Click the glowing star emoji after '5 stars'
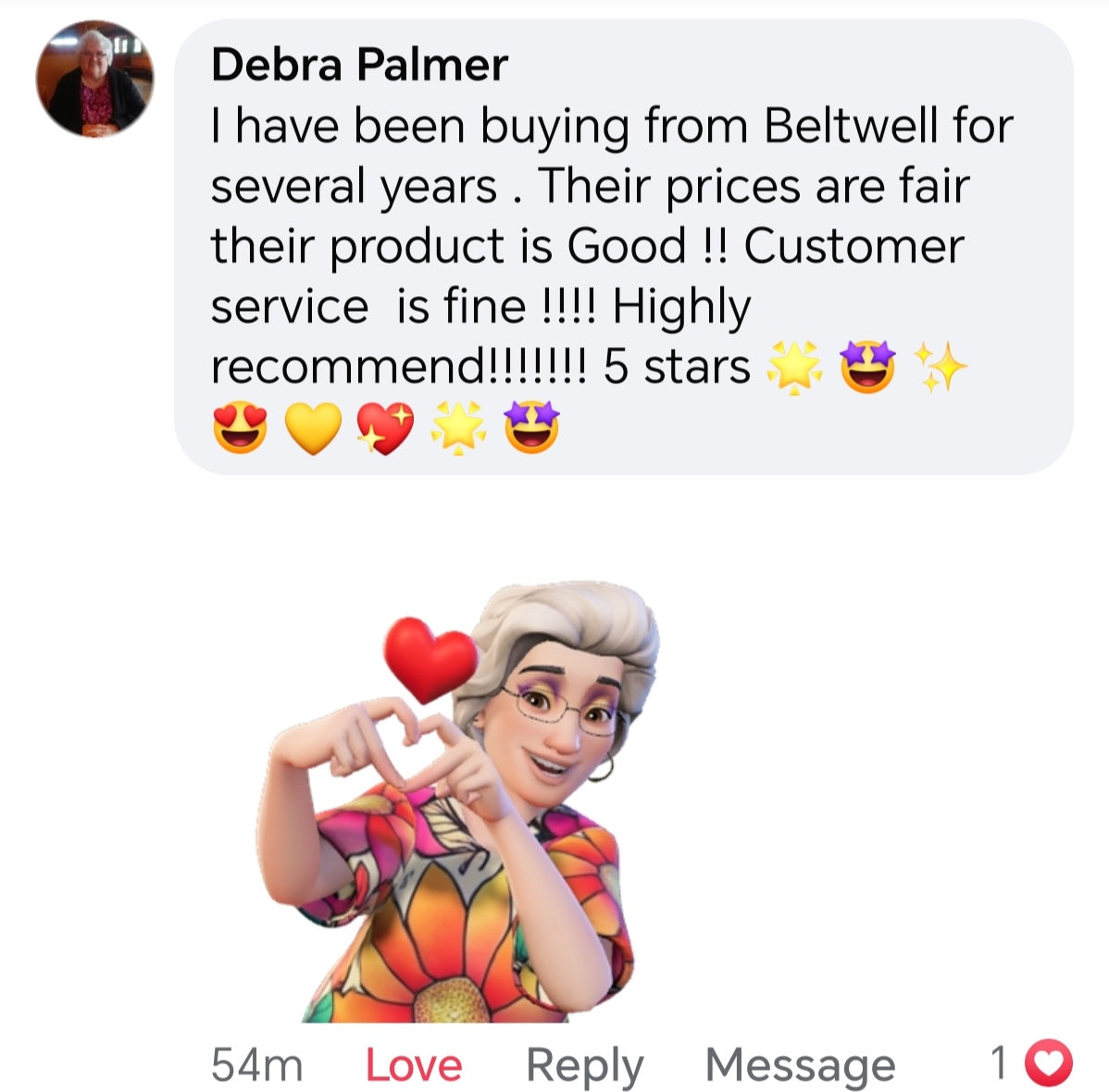Viewport: 1109px width, 1092px height. 795,367
